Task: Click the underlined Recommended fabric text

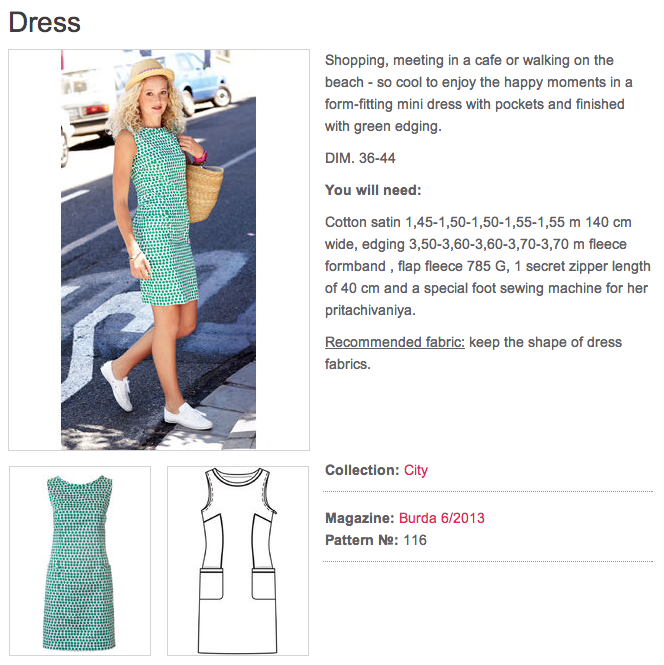Action: tap(395, 342)
